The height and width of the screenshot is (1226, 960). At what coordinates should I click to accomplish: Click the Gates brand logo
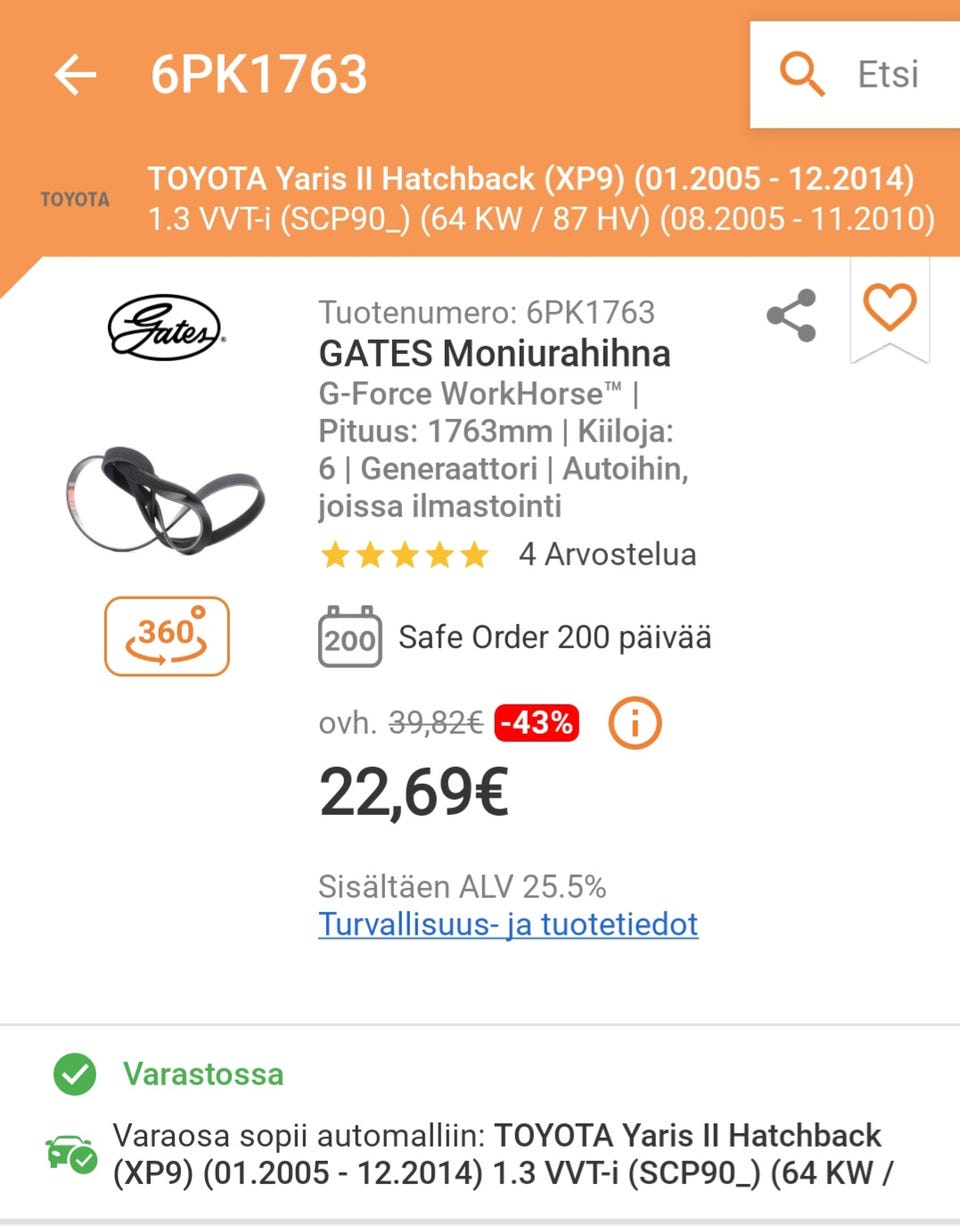pyautogui.click(x=166, y=327)
